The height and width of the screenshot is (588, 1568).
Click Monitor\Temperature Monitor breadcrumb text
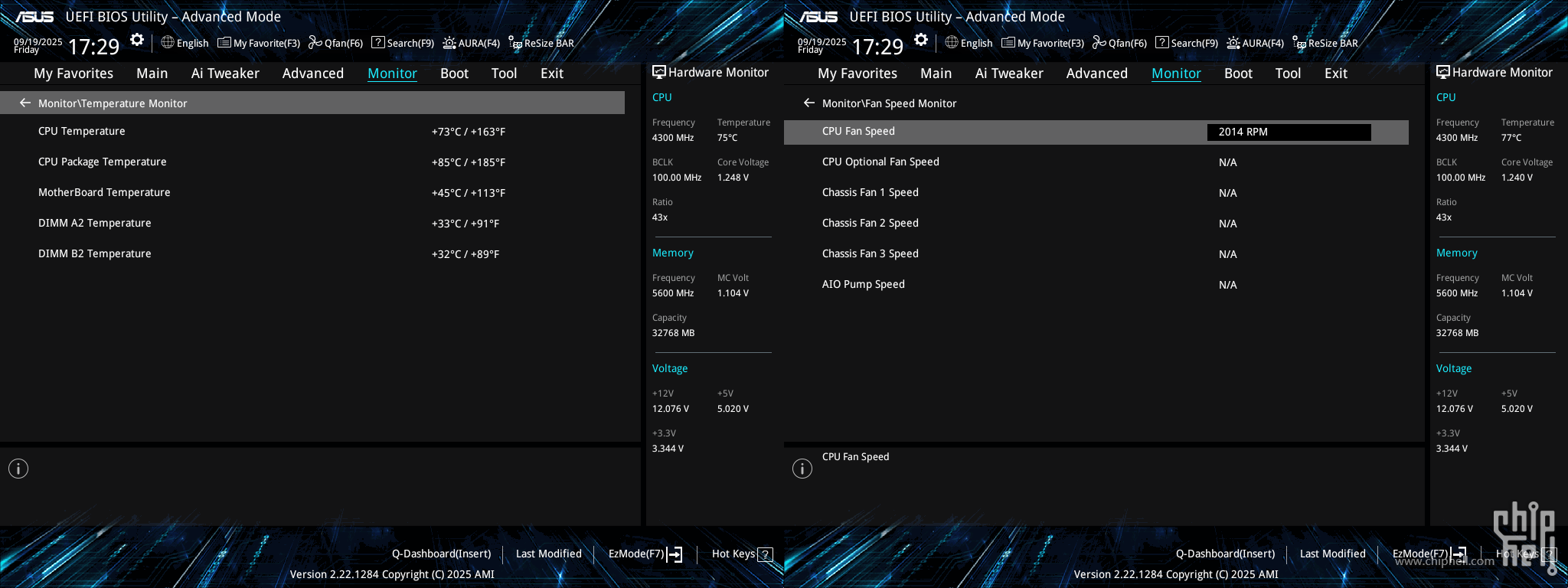(x=113, y=103)
